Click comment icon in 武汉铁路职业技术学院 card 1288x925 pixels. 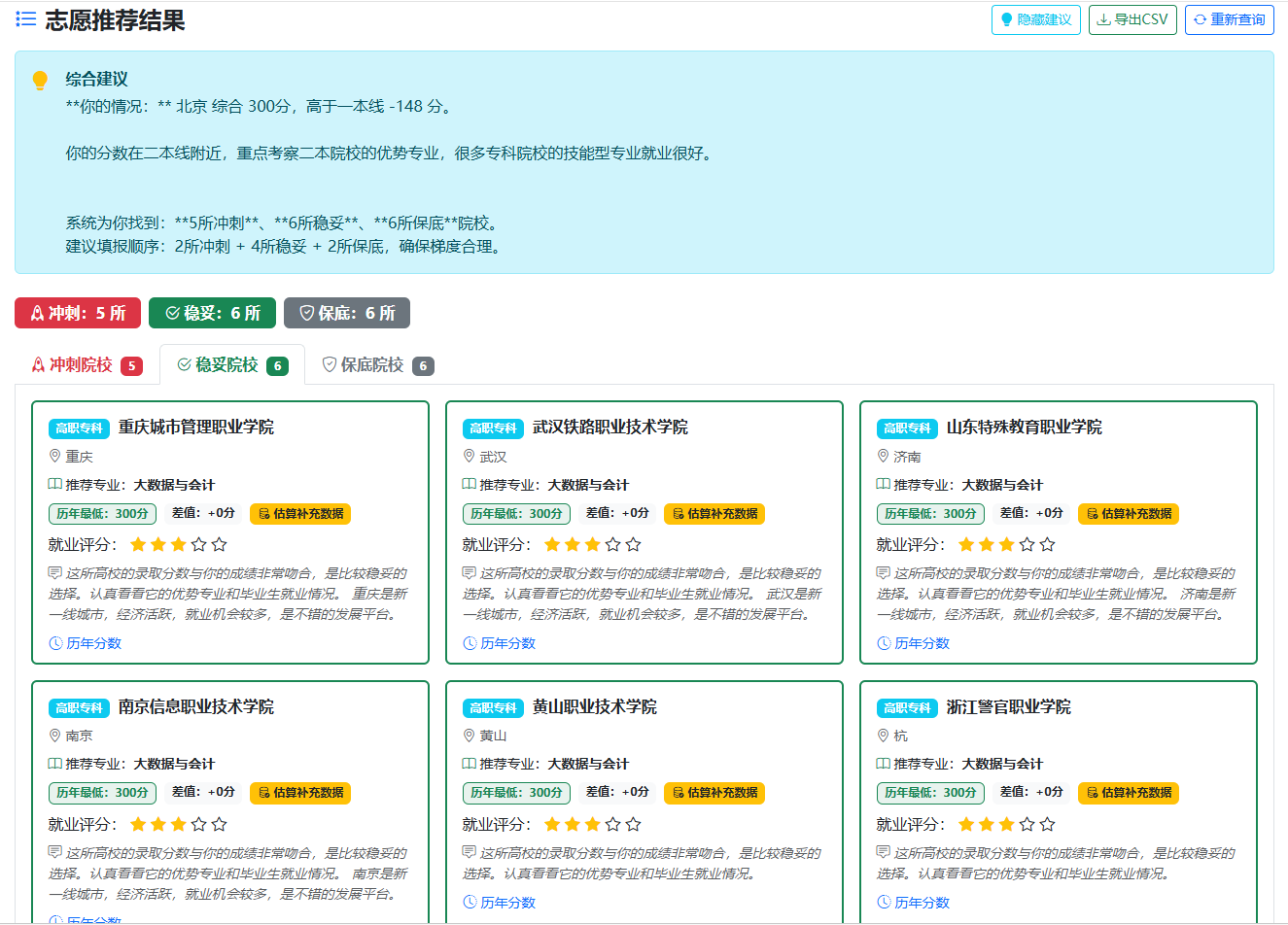[x=470, y=573]
